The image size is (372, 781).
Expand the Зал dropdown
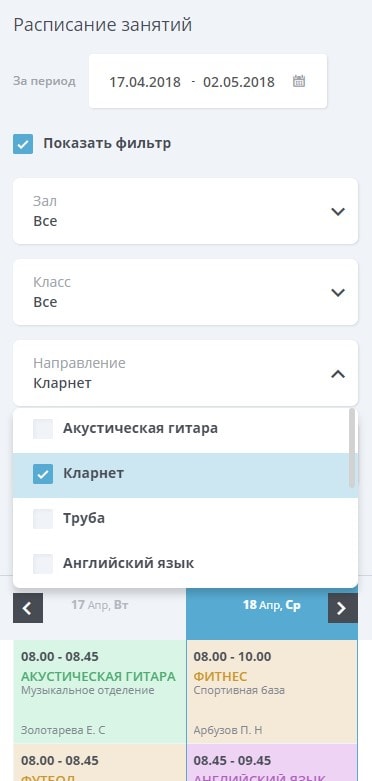click(185, 211)
